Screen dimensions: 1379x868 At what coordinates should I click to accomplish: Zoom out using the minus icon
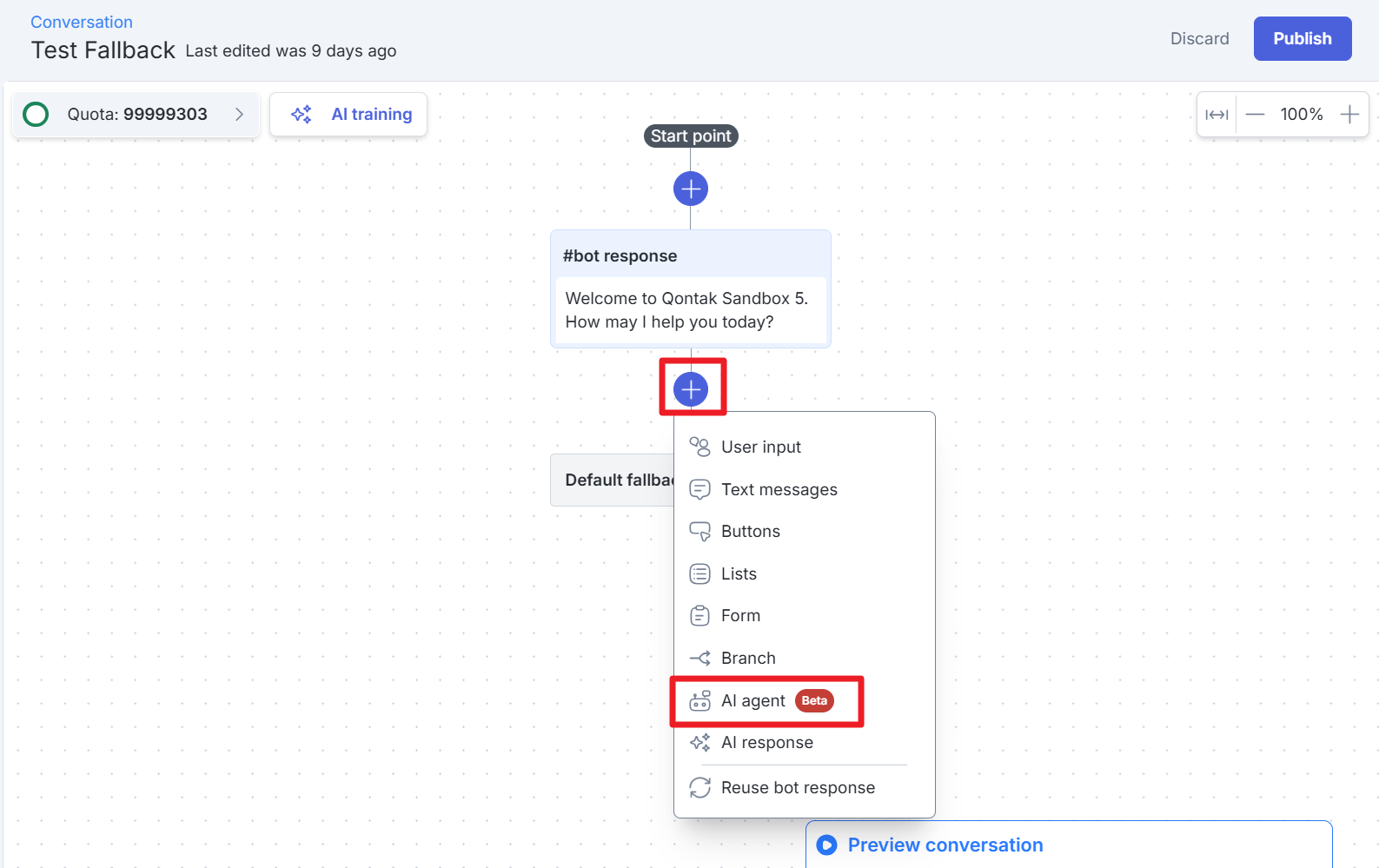pyautogui.click(x=1255, y=115)
